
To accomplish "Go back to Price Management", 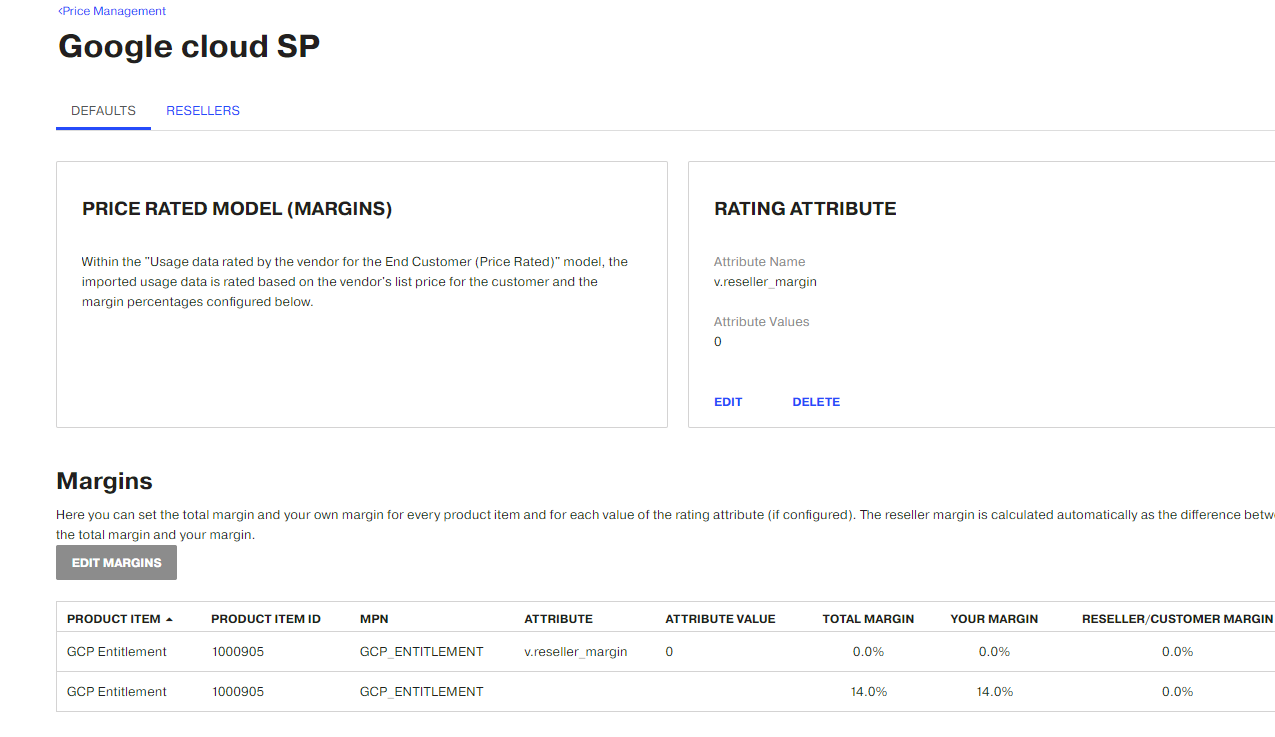I will pos(112,11).
